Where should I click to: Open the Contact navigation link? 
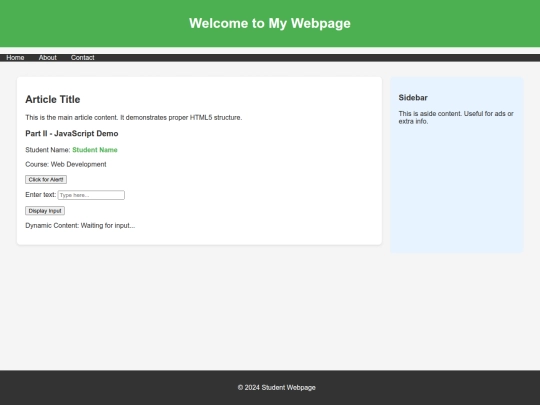click(83, 58)
